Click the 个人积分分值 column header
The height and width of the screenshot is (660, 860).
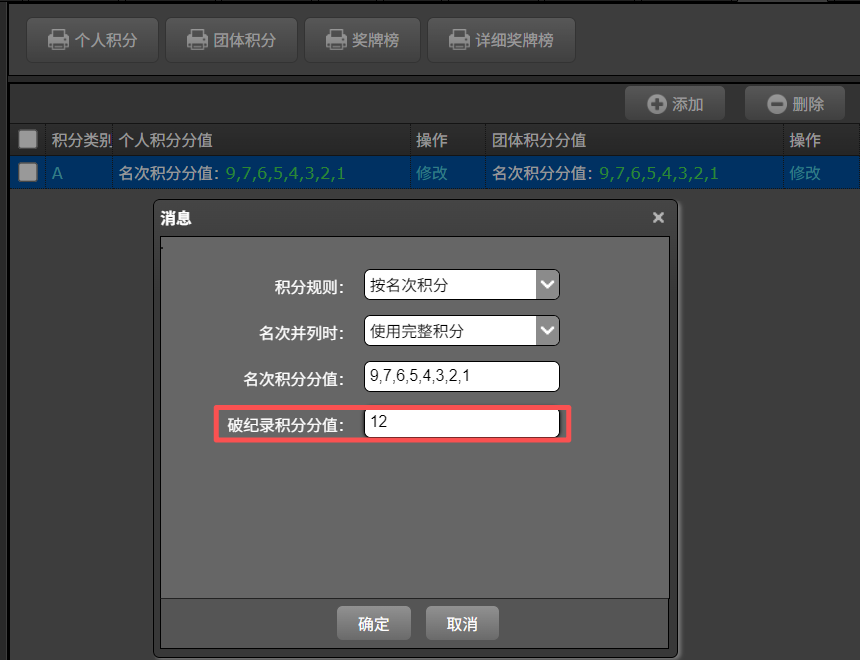pyautogui.click(x=166, y=140)
